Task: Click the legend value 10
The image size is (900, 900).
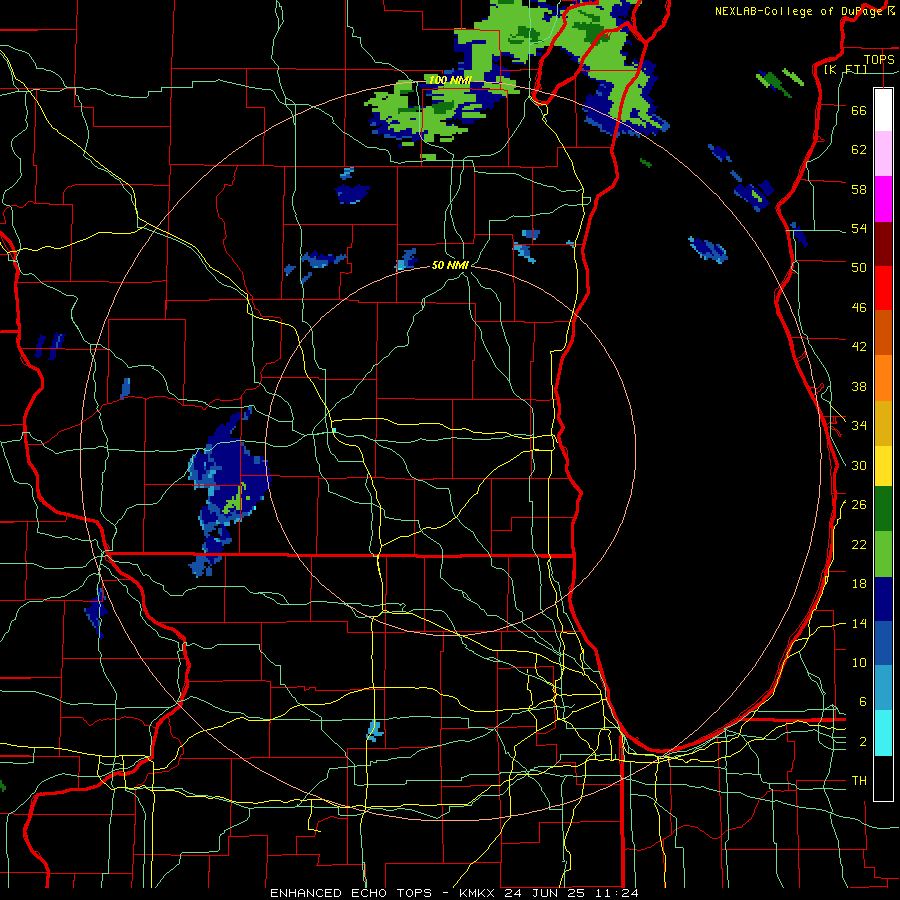Action: (859, 663)
